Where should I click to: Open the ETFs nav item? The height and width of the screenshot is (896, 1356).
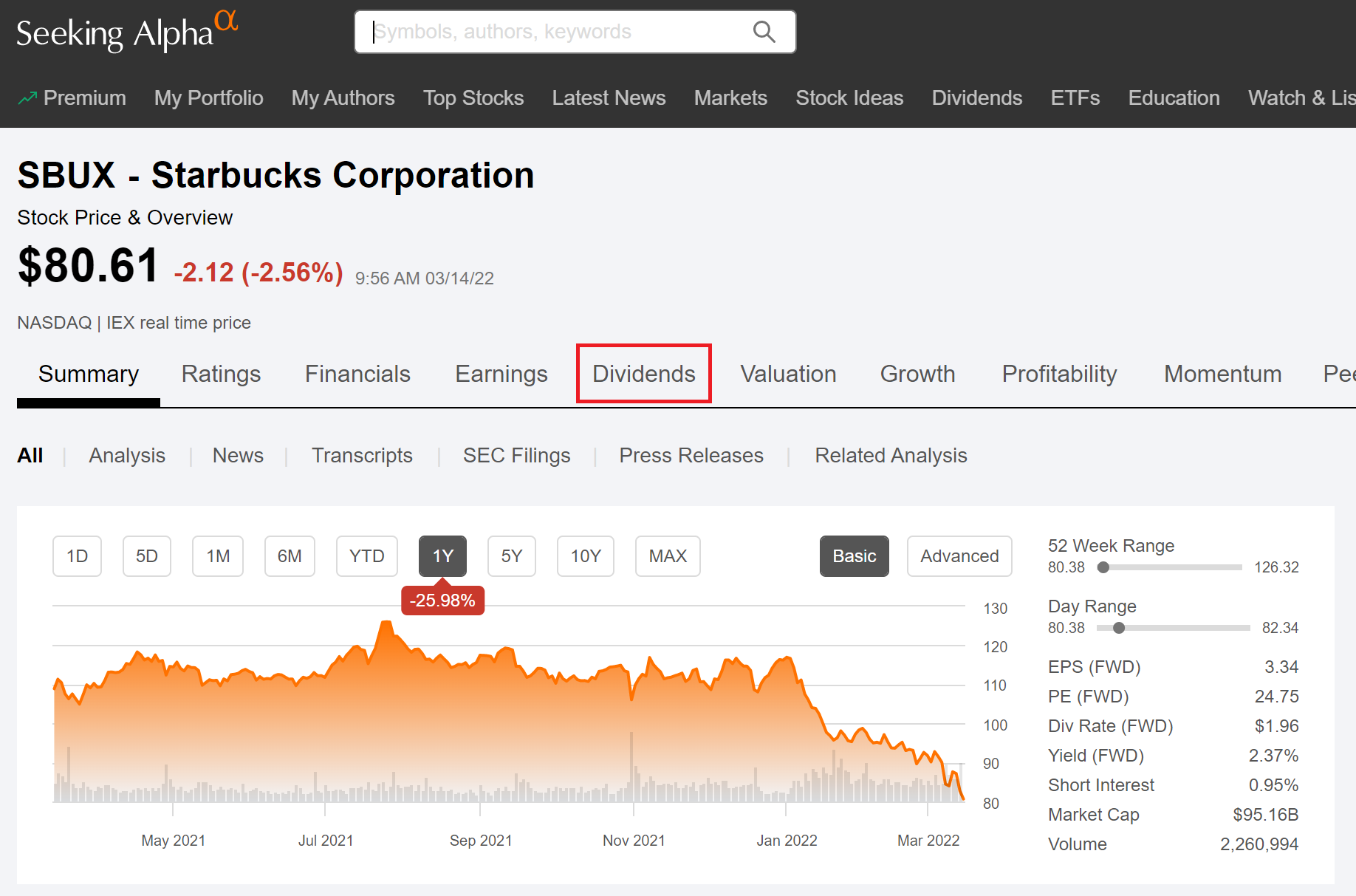(1075, 98)
